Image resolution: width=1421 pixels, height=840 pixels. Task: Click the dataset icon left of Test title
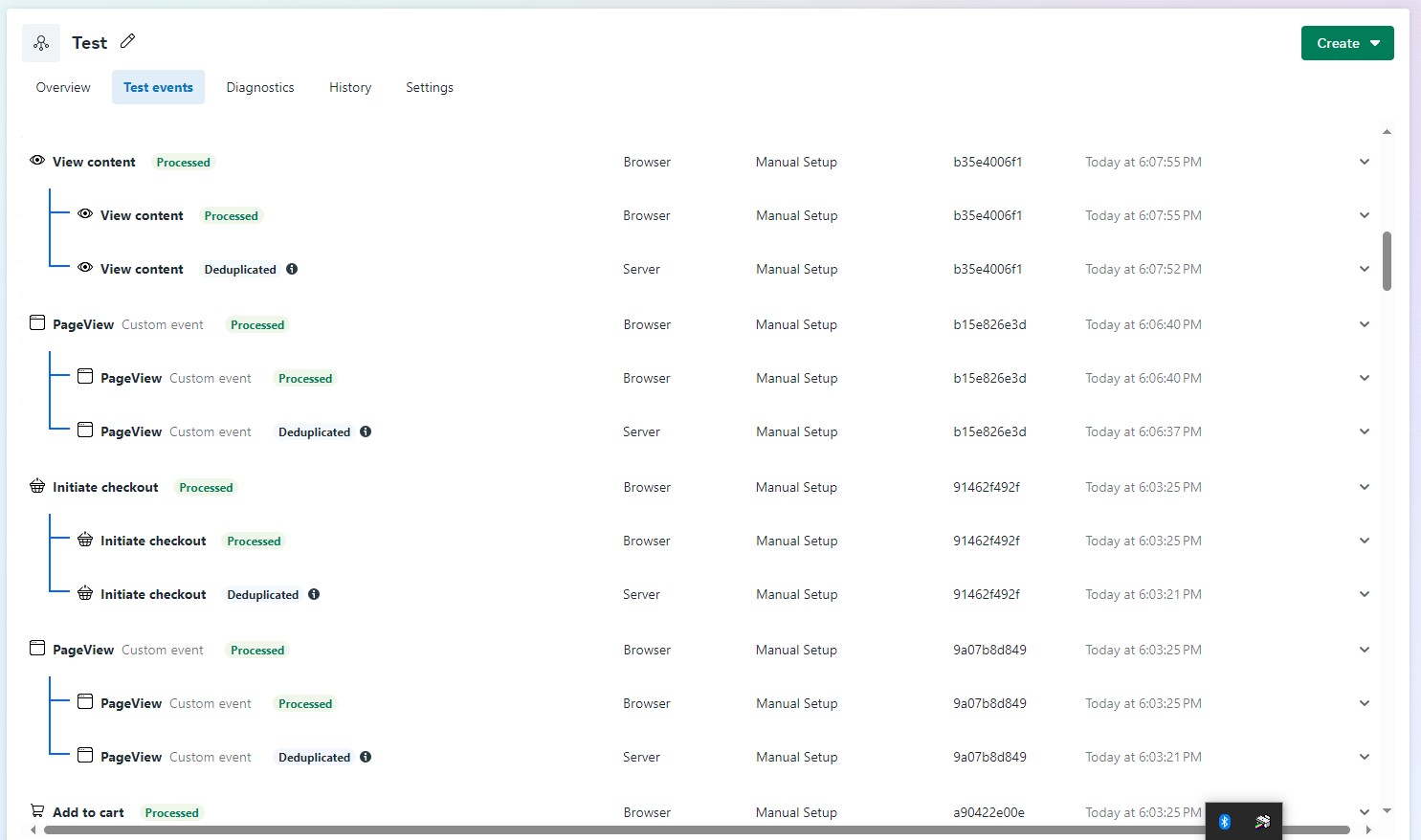(x=41, y=43)
